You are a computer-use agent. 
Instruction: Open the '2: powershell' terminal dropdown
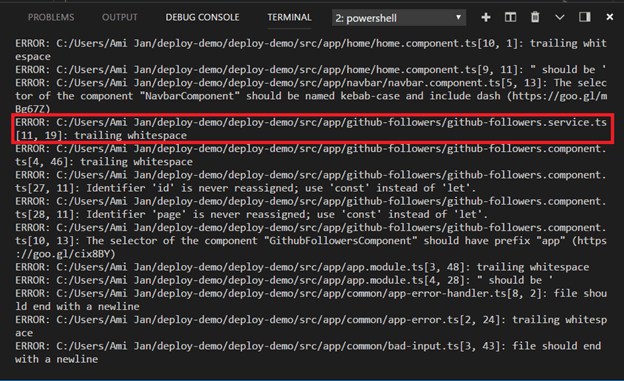point(399,18)
